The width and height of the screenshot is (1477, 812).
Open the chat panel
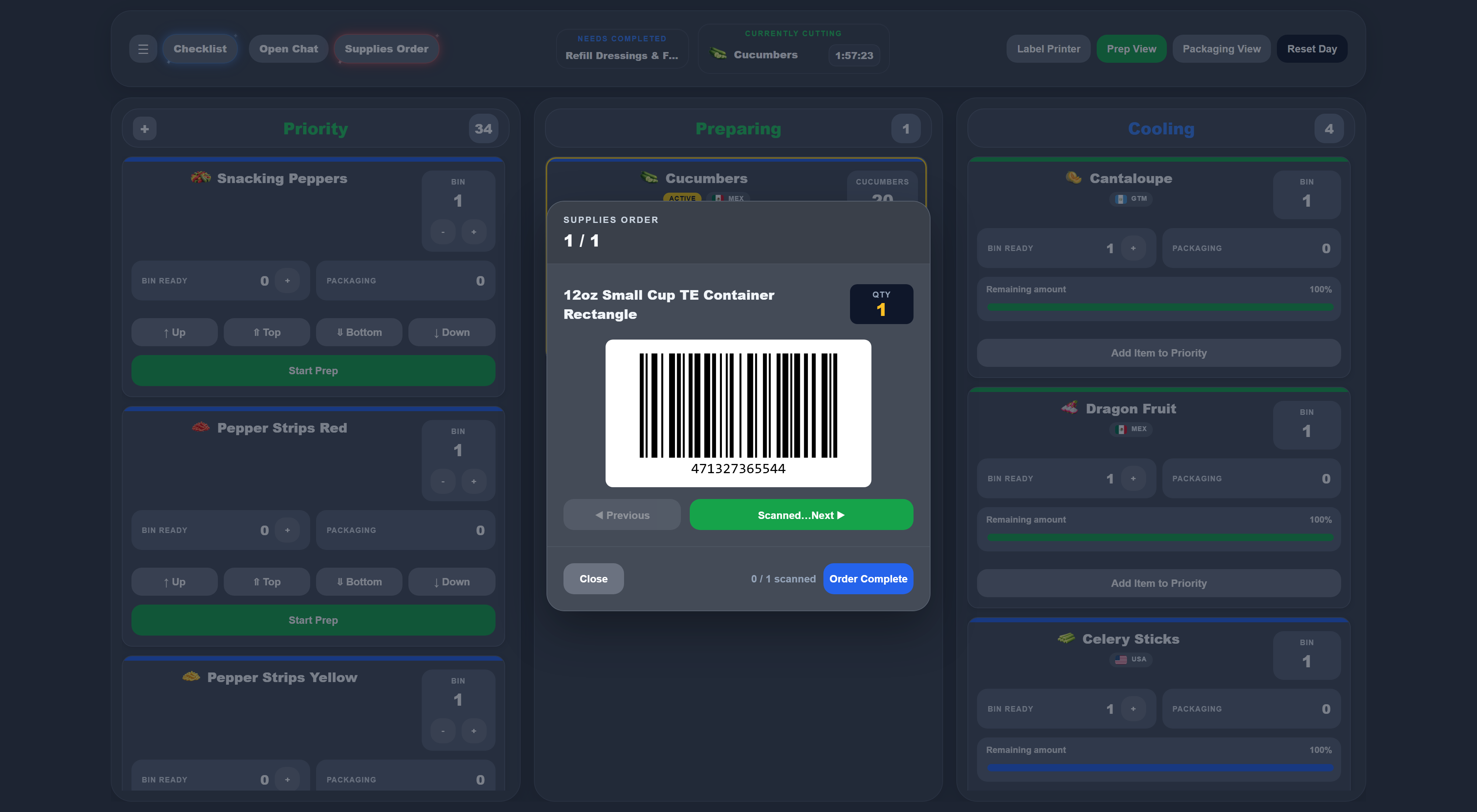point(288,49)
